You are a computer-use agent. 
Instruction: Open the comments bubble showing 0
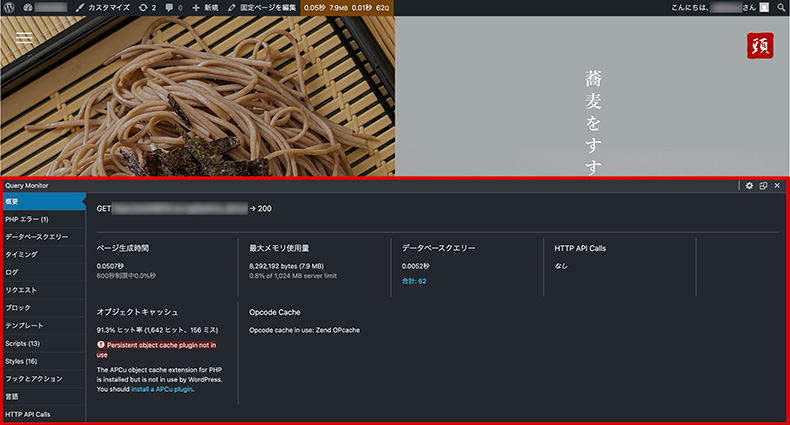coord(174,8)
